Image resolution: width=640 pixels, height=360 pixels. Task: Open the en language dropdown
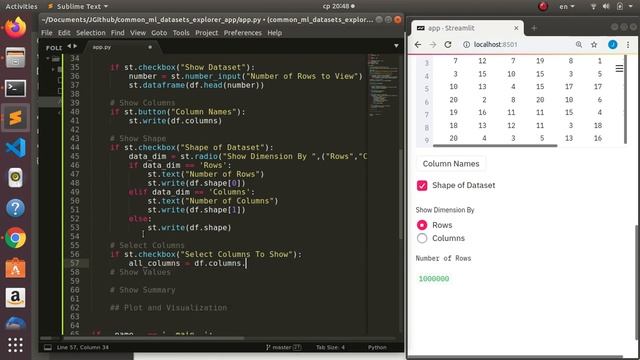[x=567, y=6]
